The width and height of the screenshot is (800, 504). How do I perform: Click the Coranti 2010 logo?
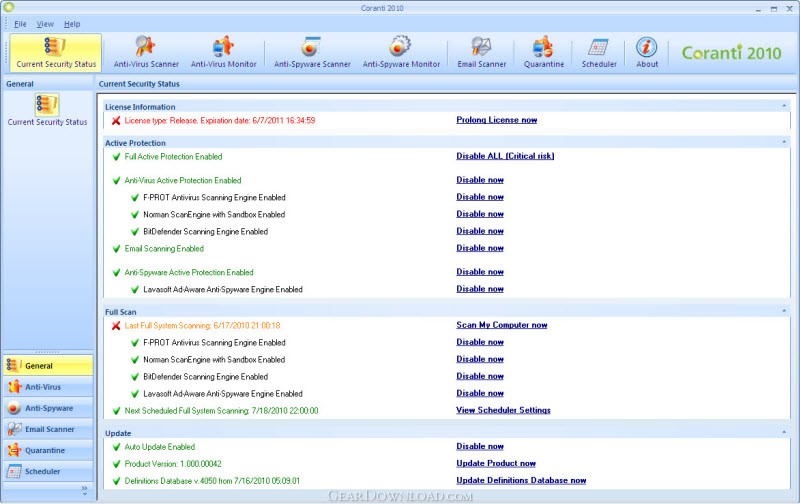[731, 53]
